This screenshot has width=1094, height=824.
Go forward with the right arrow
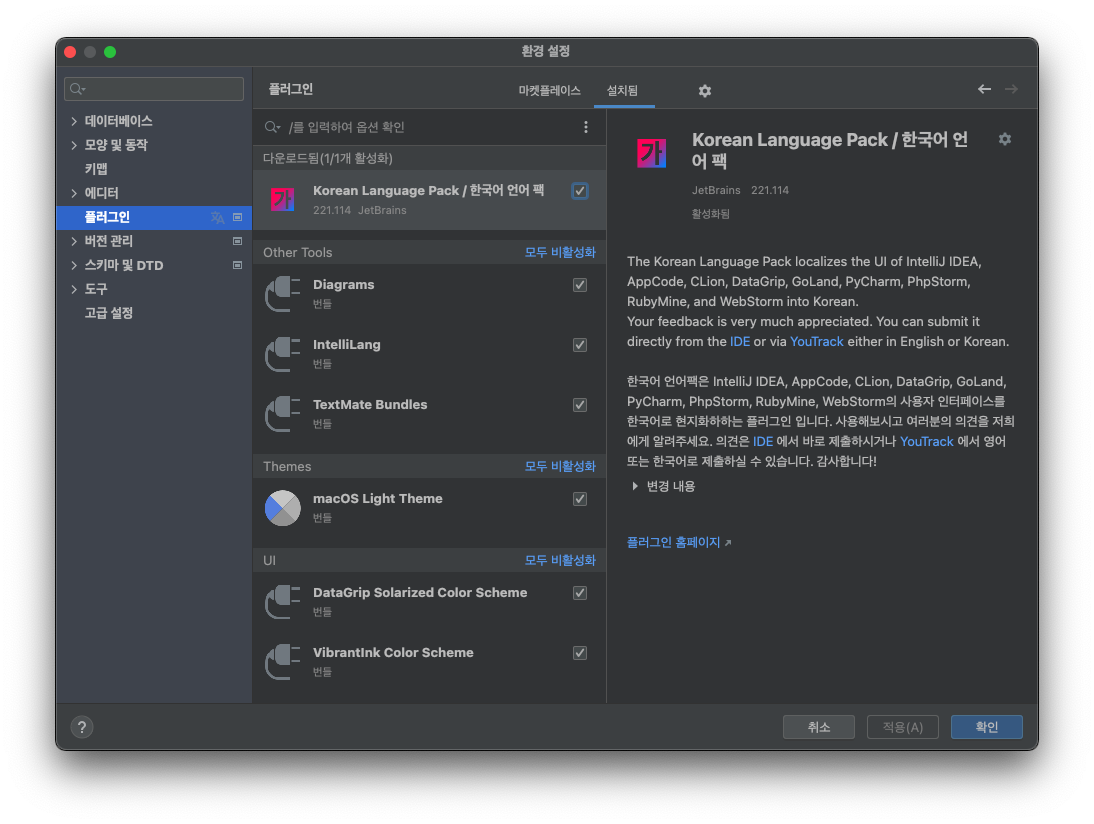pyautogui.click(x=1011, y=89)
